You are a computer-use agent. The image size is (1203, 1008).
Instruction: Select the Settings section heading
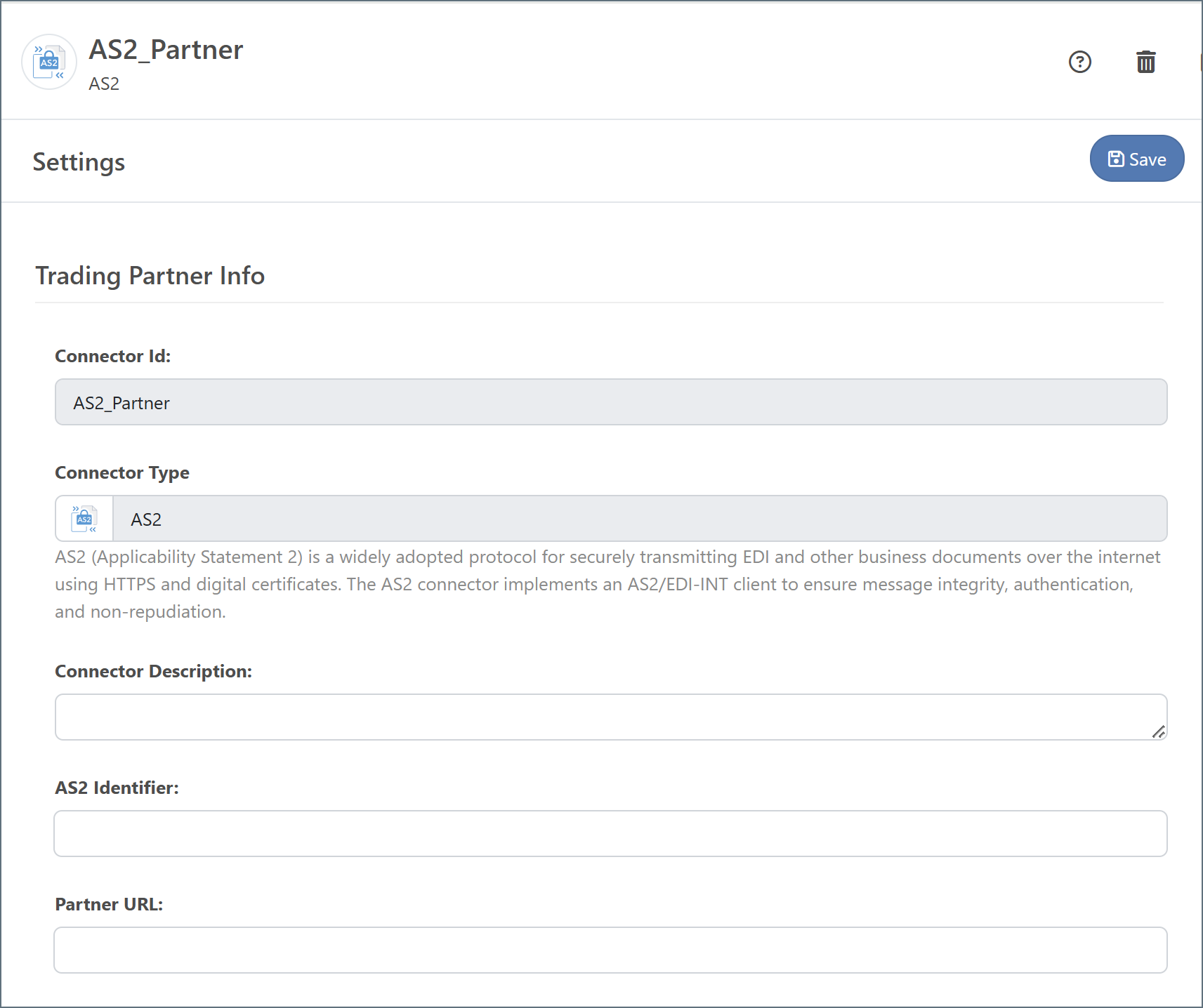pyautogui.click(x=79, y=162)
